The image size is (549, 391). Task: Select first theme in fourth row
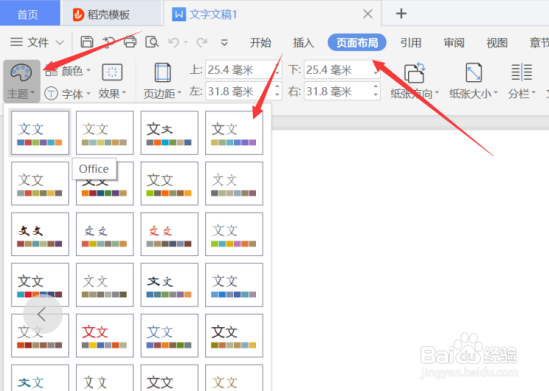click(40, 285)
